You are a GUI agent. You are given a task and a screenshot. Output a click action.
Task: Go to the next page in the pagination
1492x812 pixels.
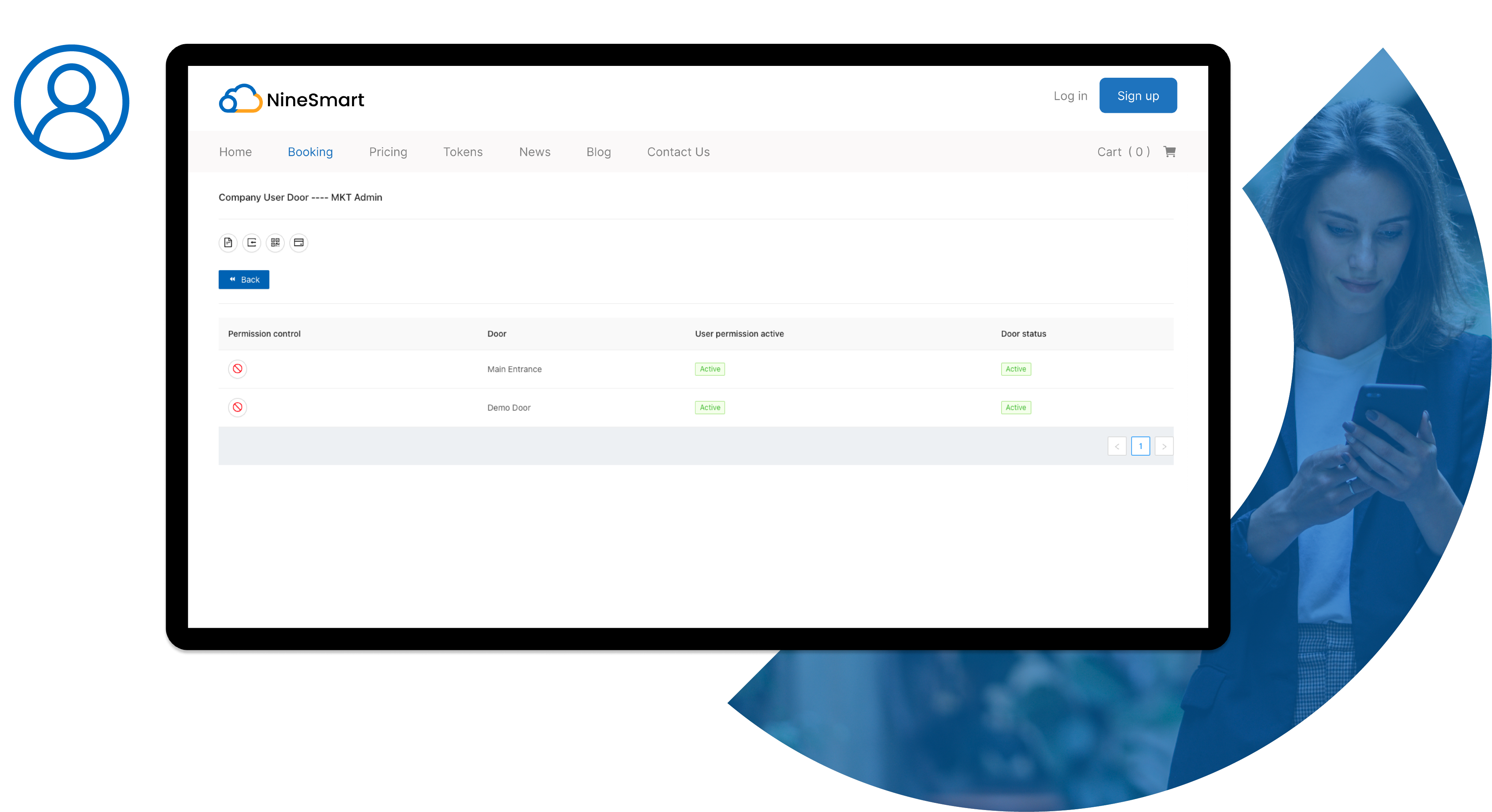click(x=1164, y=447)
